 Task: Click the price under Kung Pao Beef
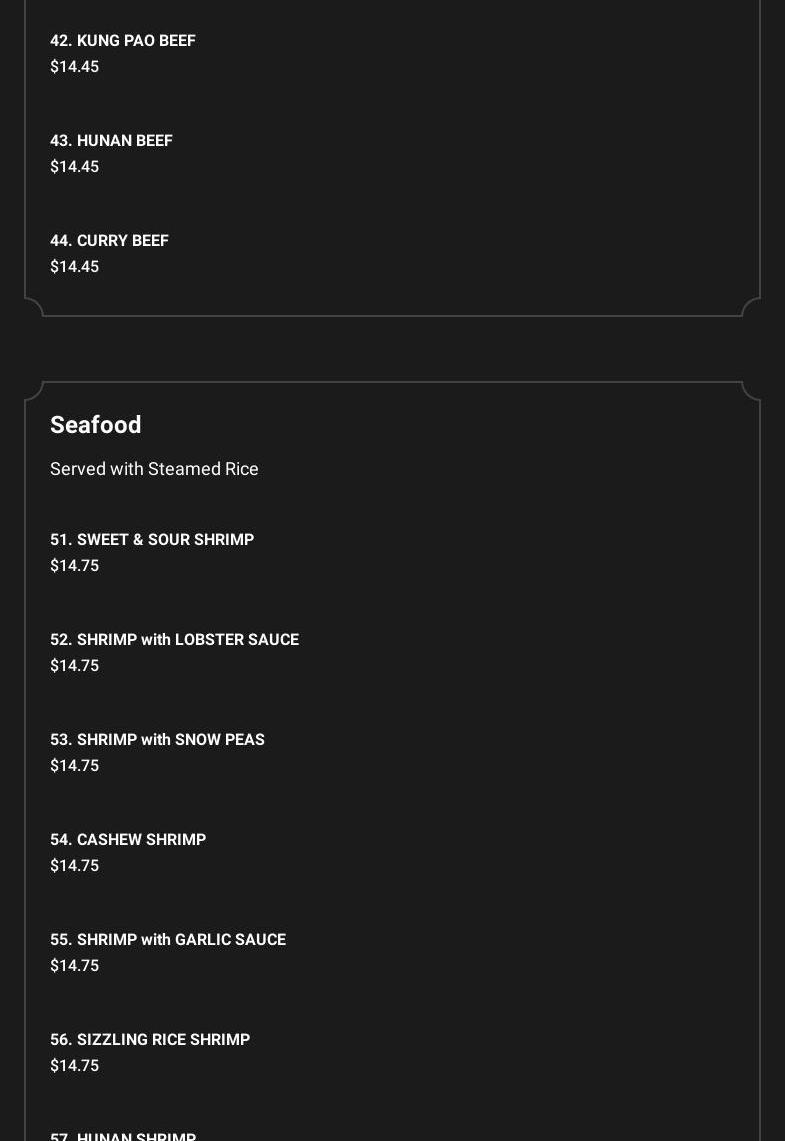coord(75,67)
